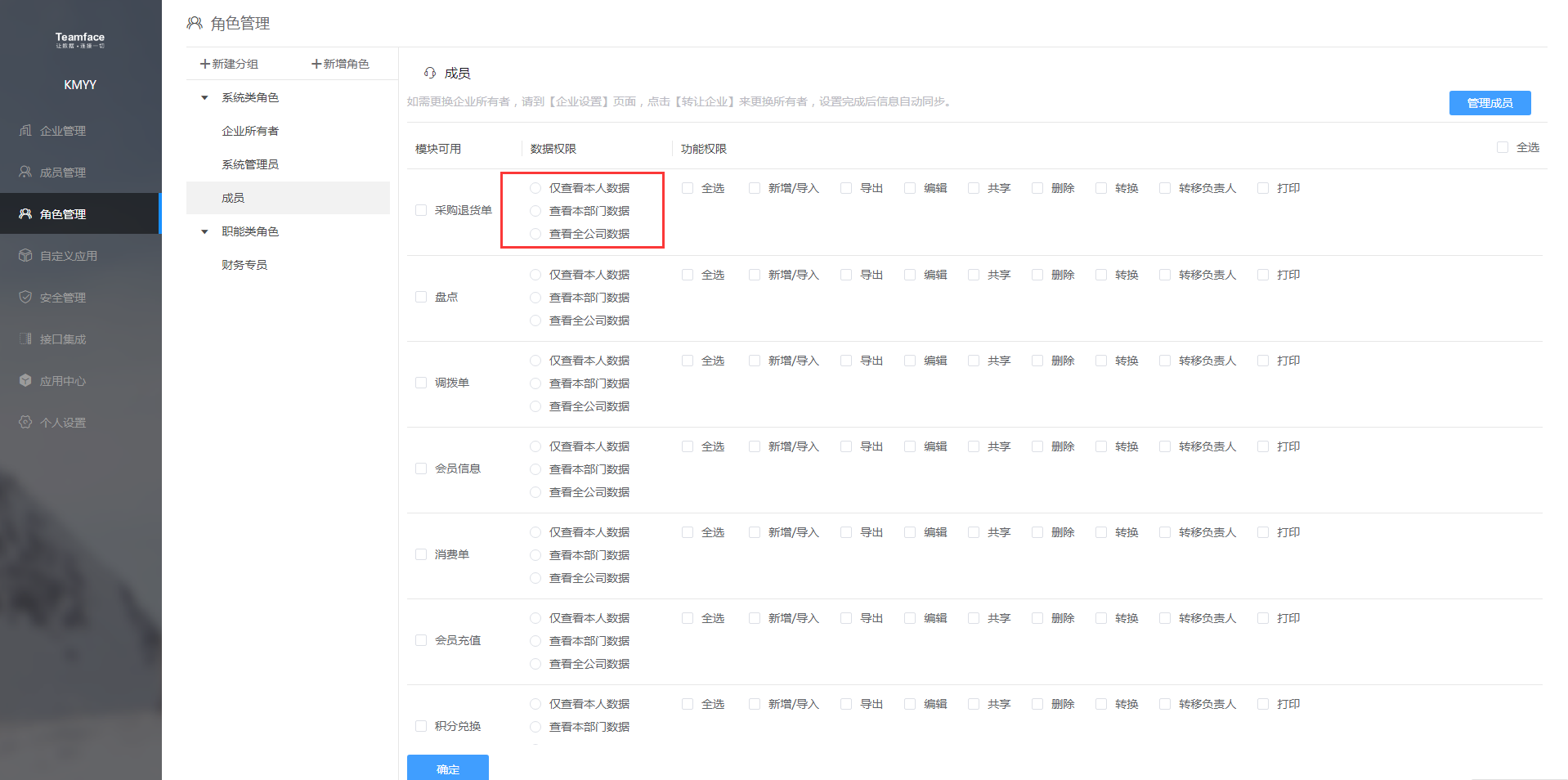Click the 个人设置 gear icon
The height and width of the screenshot is (780, 1568).
(25, 423)
